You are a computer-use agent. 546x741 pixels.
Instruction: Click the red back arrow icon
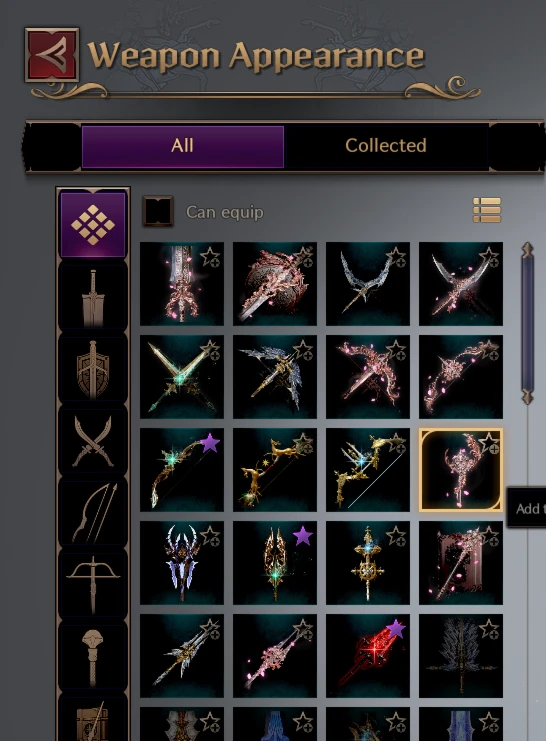(52, 55)
